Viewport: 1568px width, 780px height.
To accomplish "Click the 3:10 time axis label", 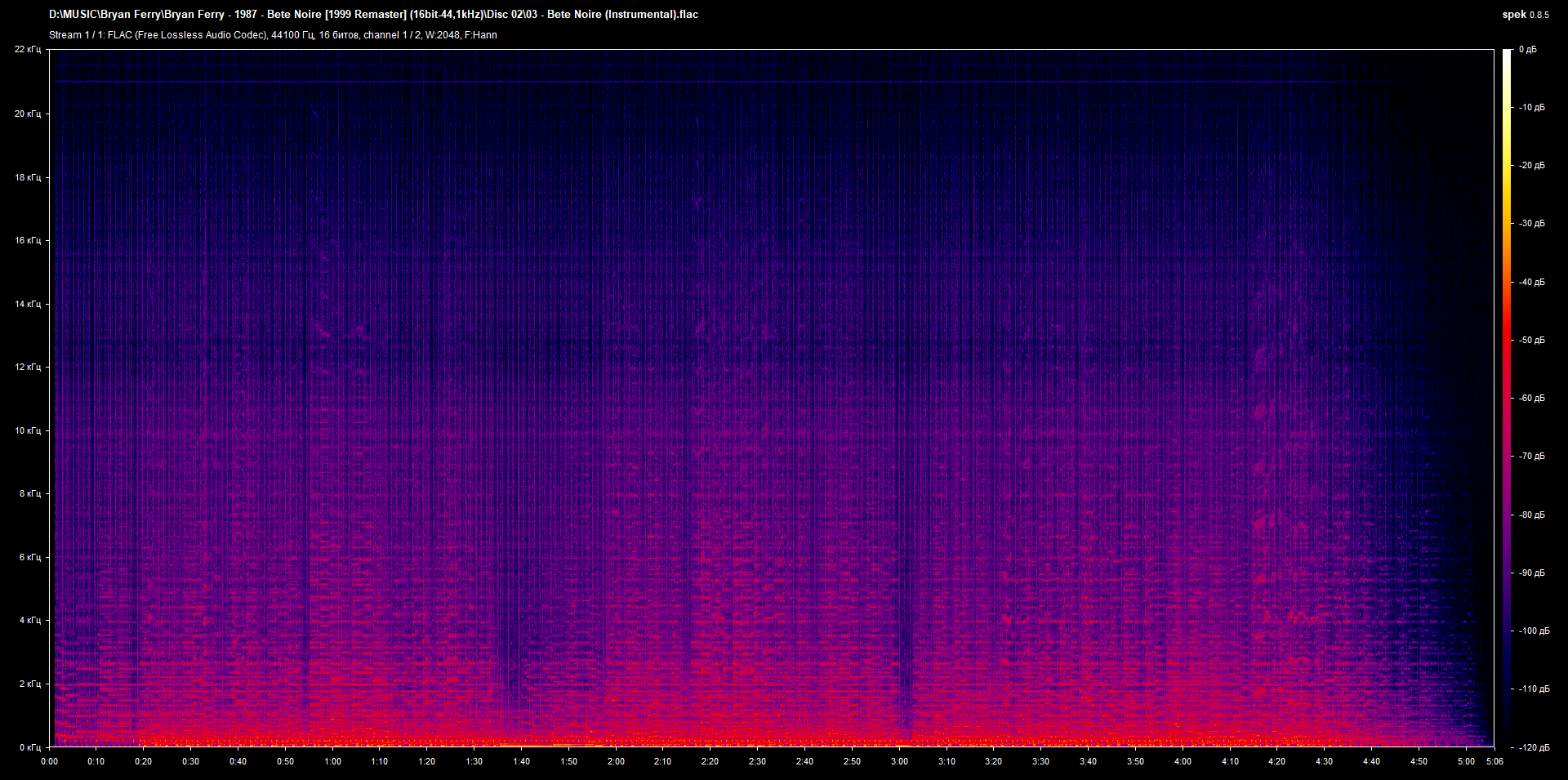I will point(947,761).
